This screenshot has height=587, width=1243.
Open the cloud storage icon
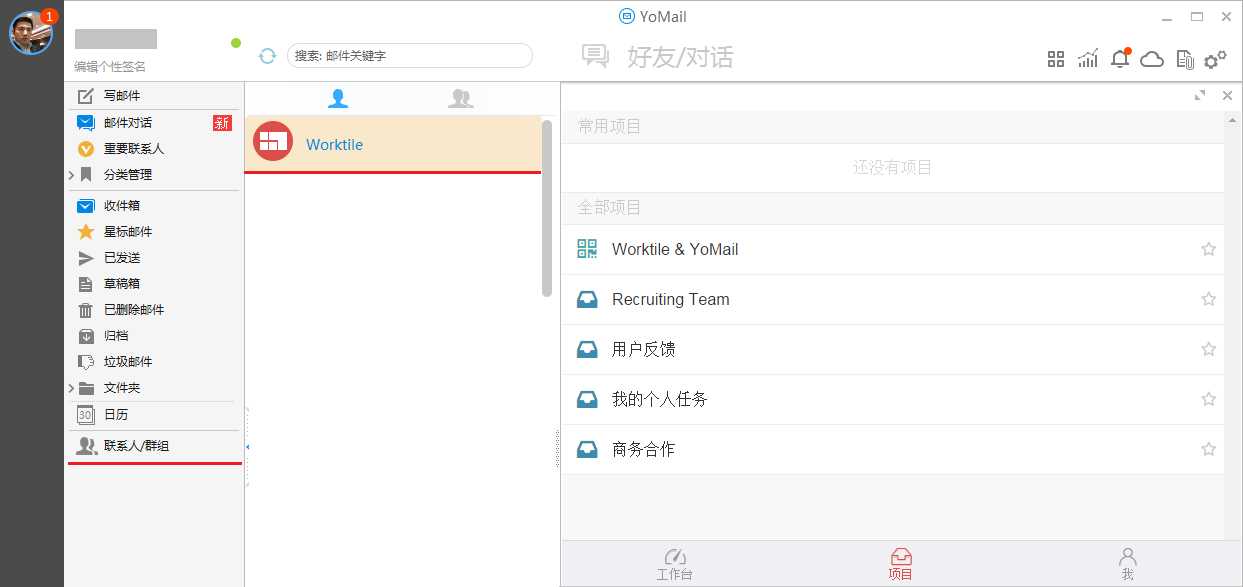pos(1152,59)
